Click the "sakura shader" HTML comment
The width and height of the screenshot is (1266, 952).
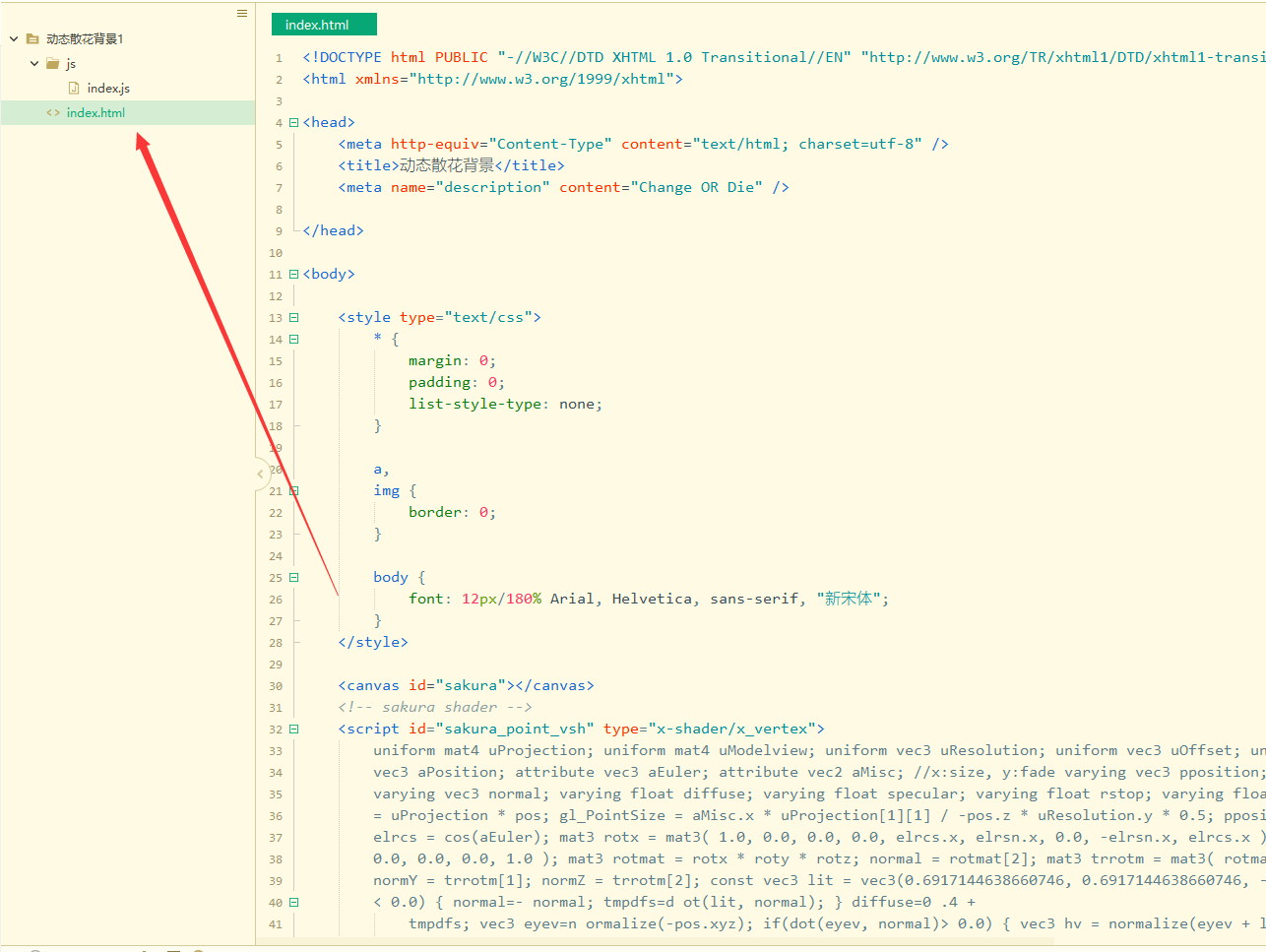[x=435, y=707]
